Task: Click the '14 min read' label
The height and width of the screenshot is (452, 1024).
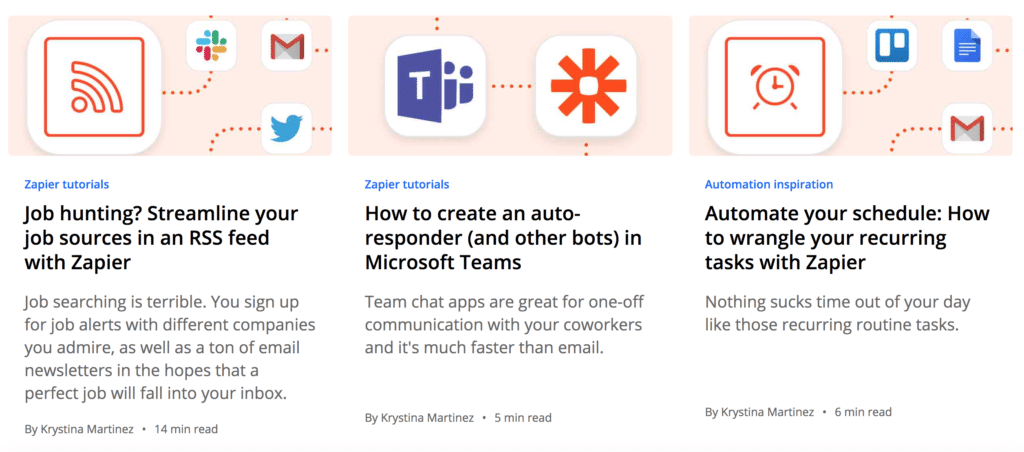Action: tap(186, 429)
